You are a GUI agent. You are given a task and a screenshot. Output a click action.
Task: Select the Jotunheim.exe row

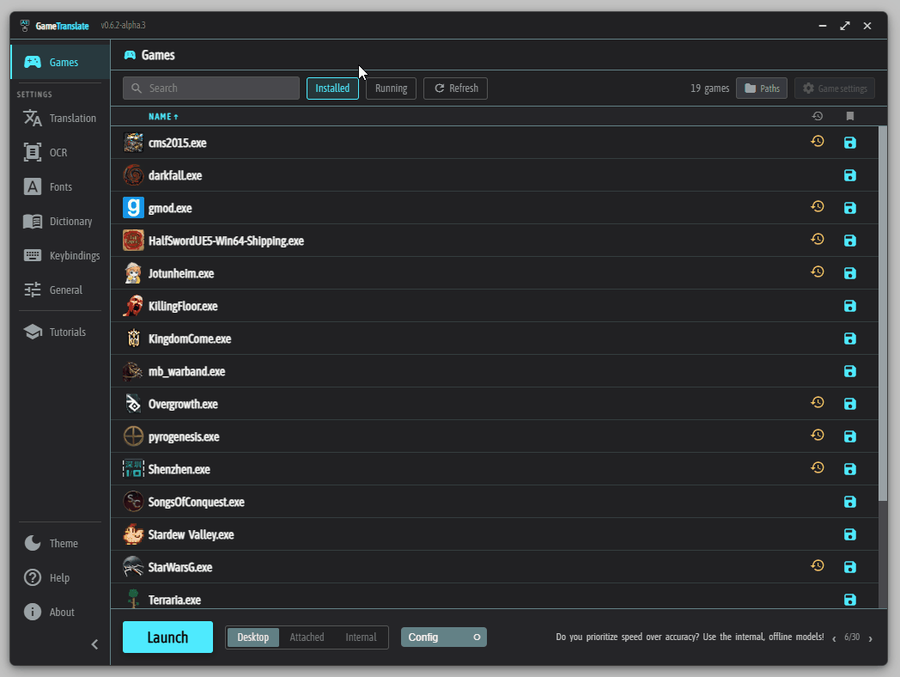tap(494, 273)
